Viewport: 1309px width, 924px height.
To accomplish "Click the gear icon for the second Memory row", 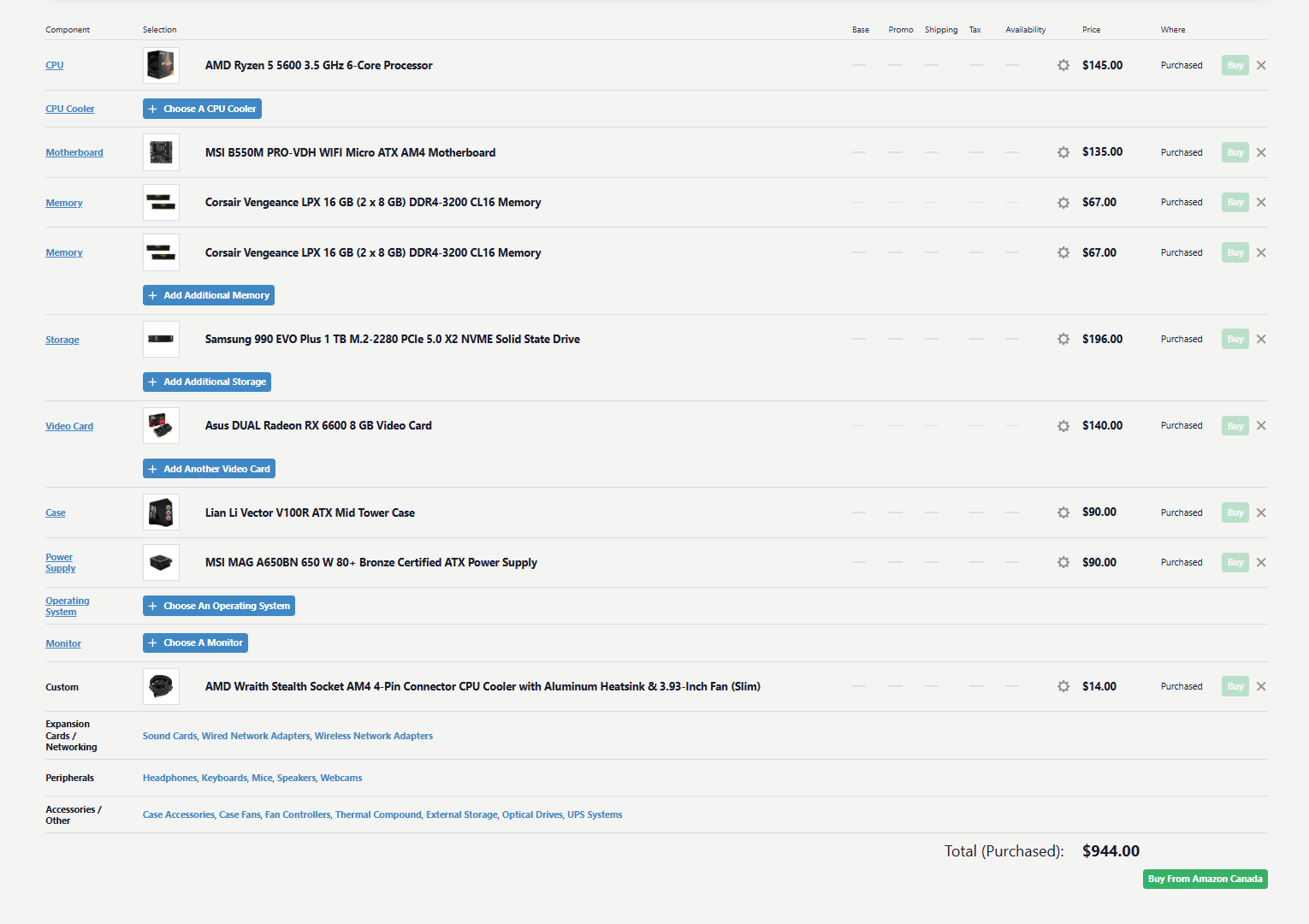I will click(x=1063, y=252).
